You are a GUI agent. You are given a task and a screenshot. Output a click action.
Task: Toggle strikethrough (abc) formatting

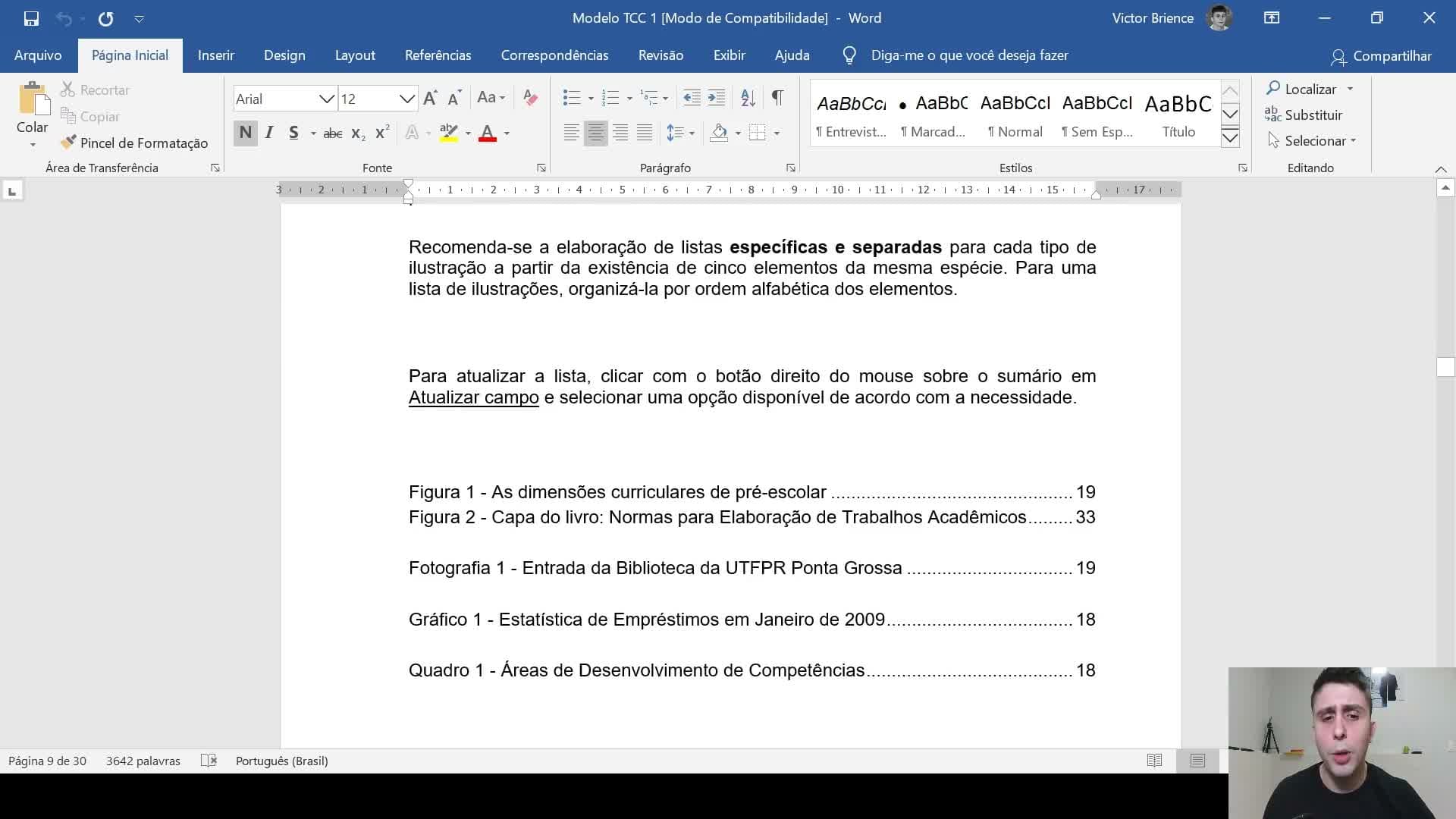(332, 133)
